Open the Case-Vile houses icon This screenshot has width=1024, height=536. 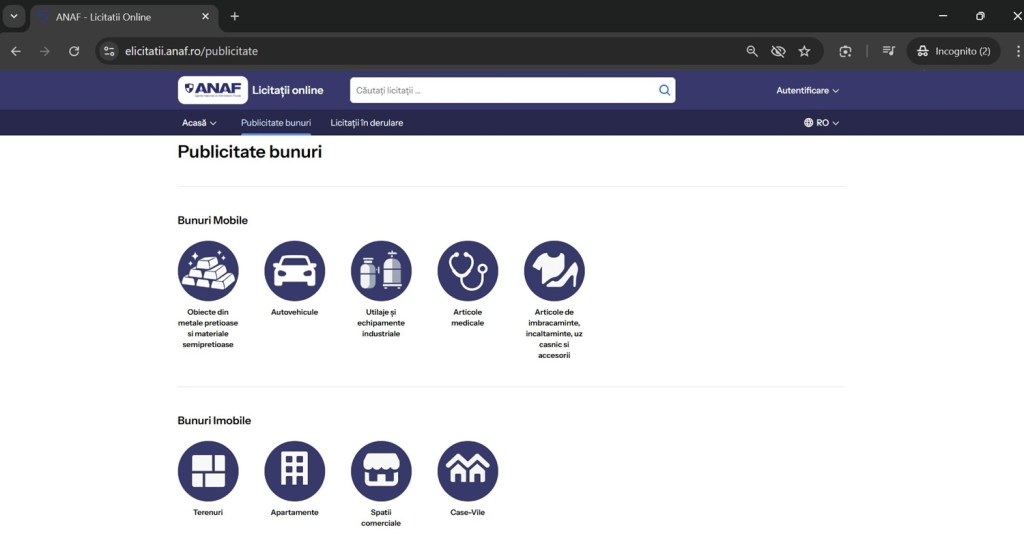click(x=467, y=471)
